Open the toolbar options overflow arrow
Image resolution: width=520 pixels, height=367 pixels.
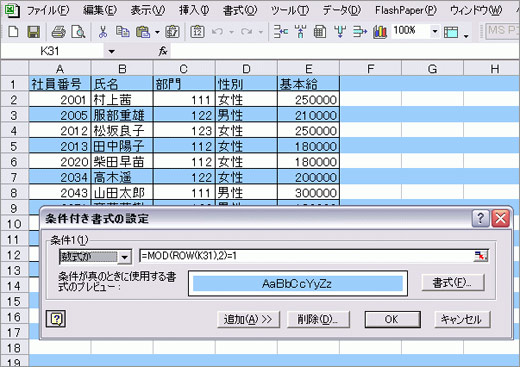point(466,35)
